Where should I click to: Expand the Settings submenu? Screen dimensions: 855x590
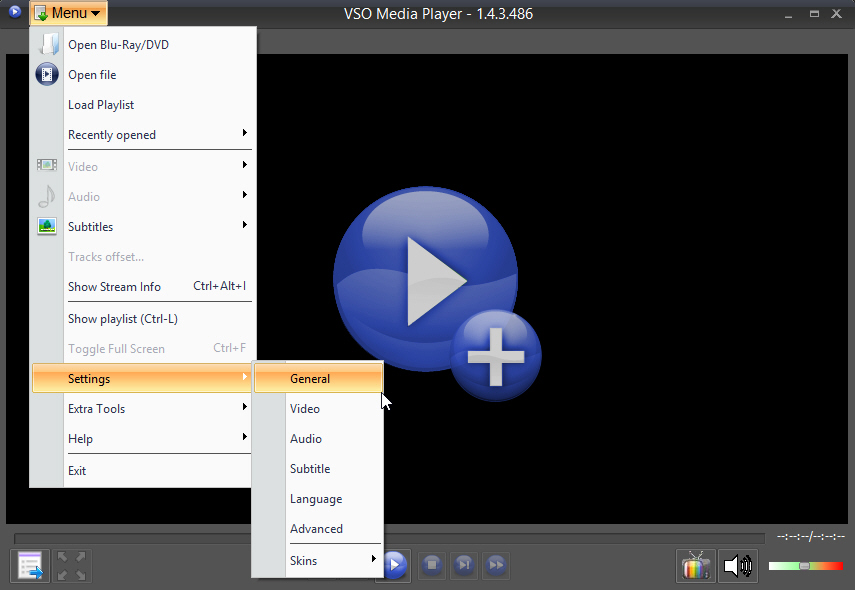click(142, 378)
